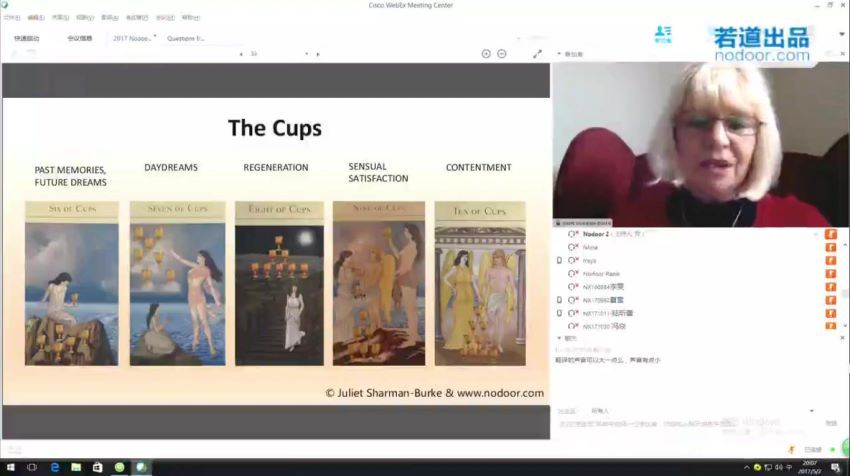The height and width of the screenshot is (476, 850).
Task: Open the File menu
Action: (11, 18)
